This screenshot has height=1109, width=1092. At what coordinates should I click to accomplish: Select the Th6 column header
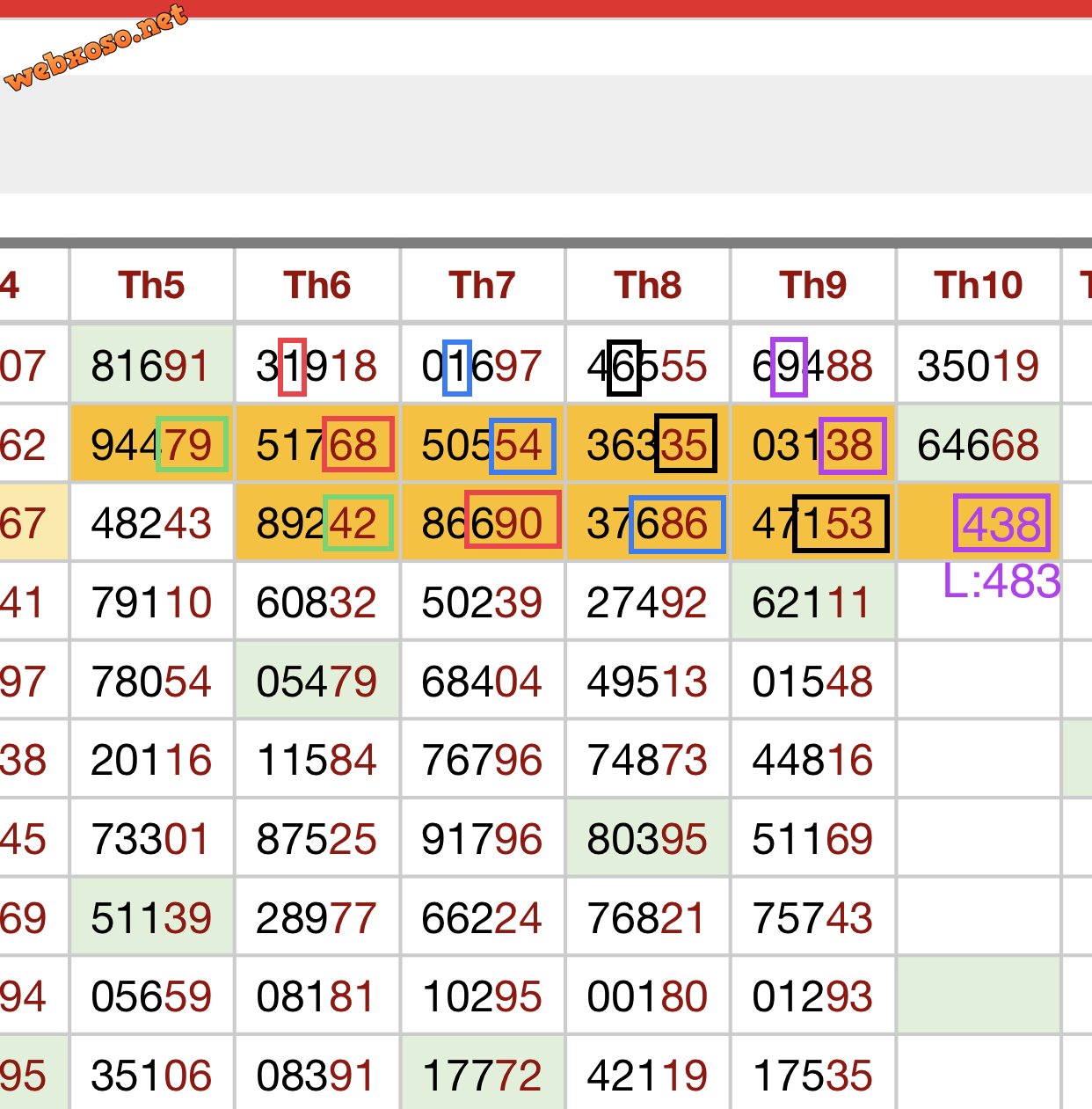coord(317,286)
